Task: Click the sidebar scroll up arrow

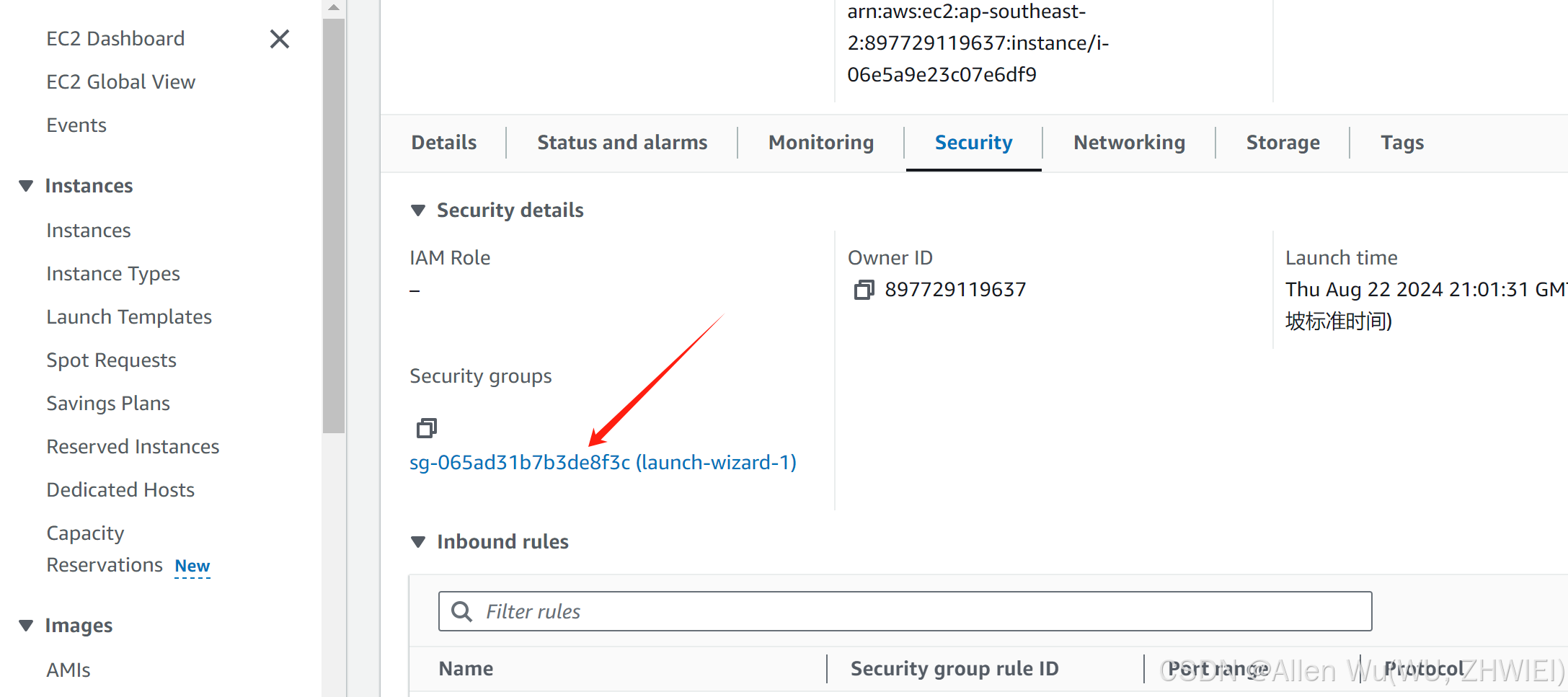Action: tap(334, 8)
